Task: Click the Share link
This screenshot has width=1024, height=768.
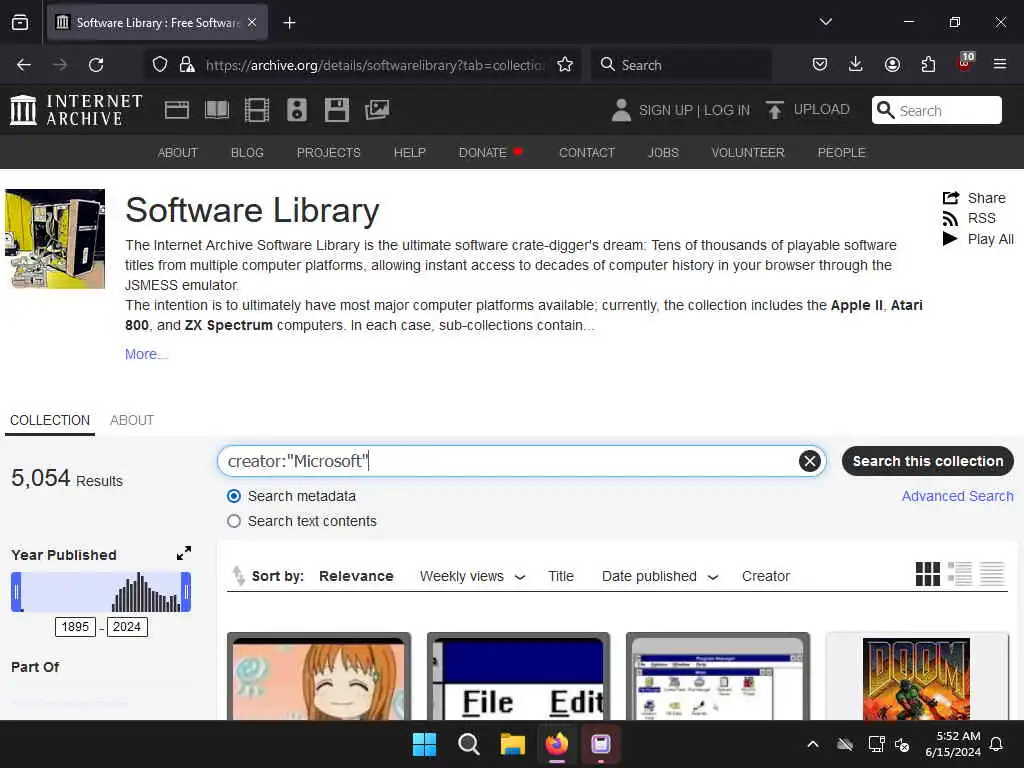Action: 974,198
